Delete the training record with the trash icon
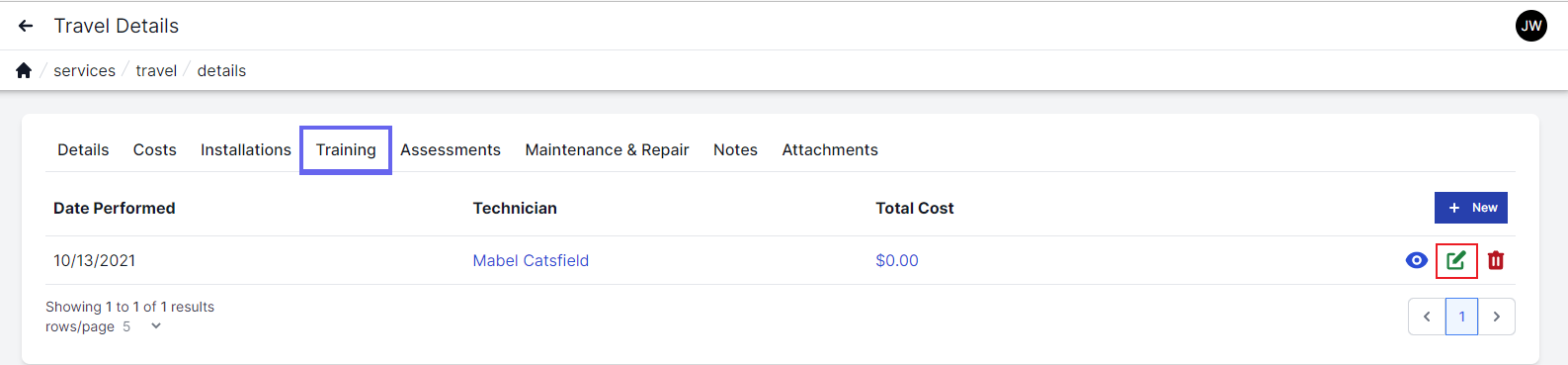This screenshot has height=365, width=1568. [1496, 260]
